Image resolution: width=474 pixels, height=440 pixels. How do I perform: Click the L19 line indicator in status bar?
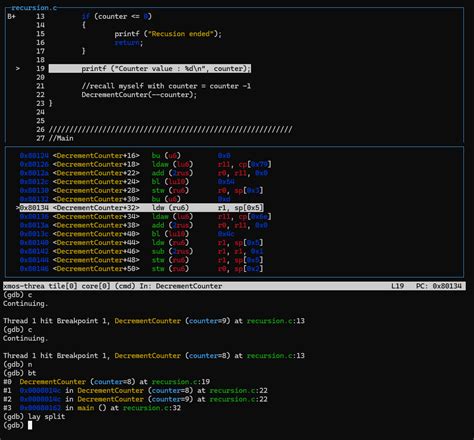[x=397, y=286]
